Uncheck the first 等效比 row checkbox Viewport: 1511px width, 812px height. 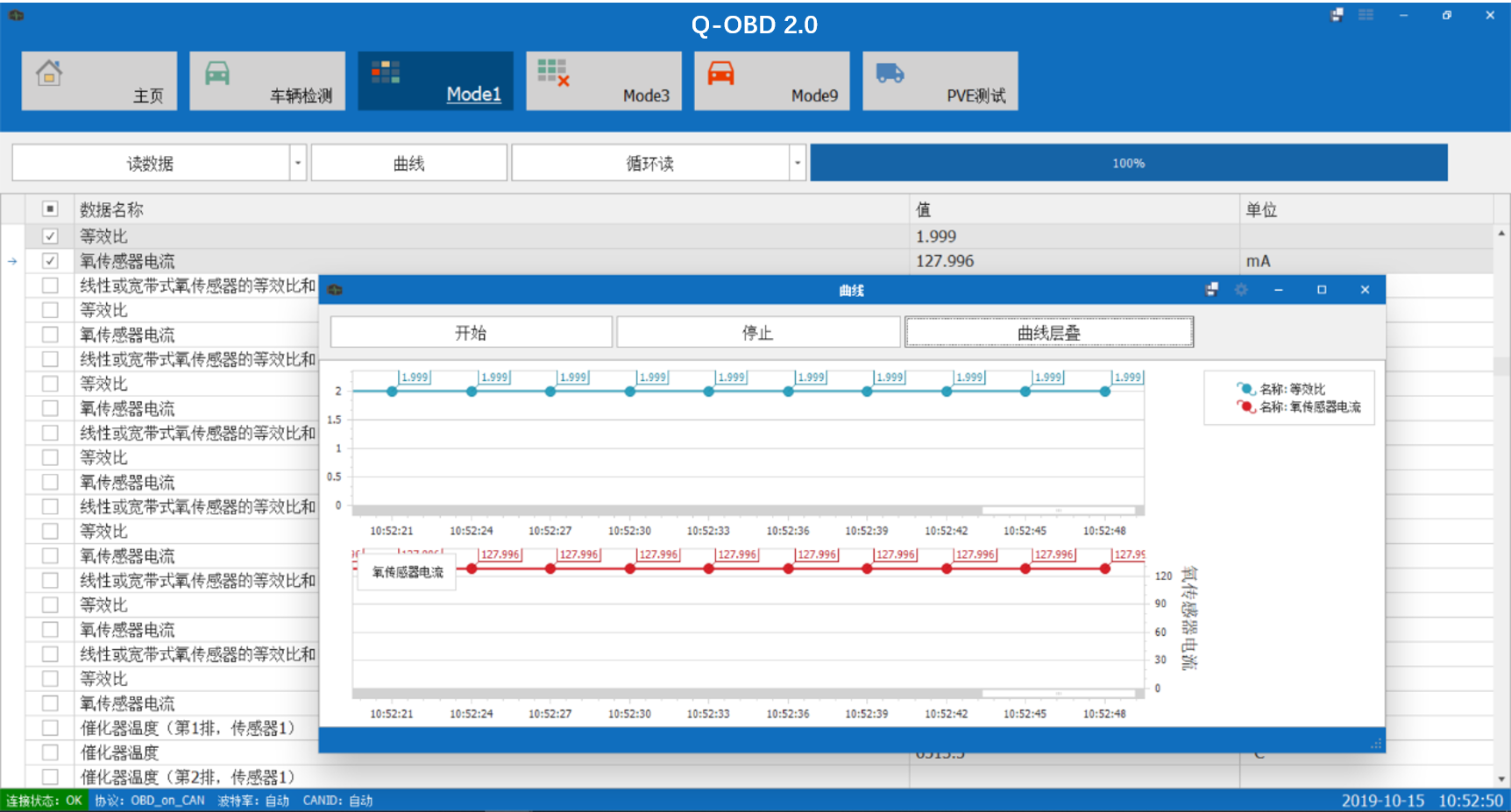50,237
